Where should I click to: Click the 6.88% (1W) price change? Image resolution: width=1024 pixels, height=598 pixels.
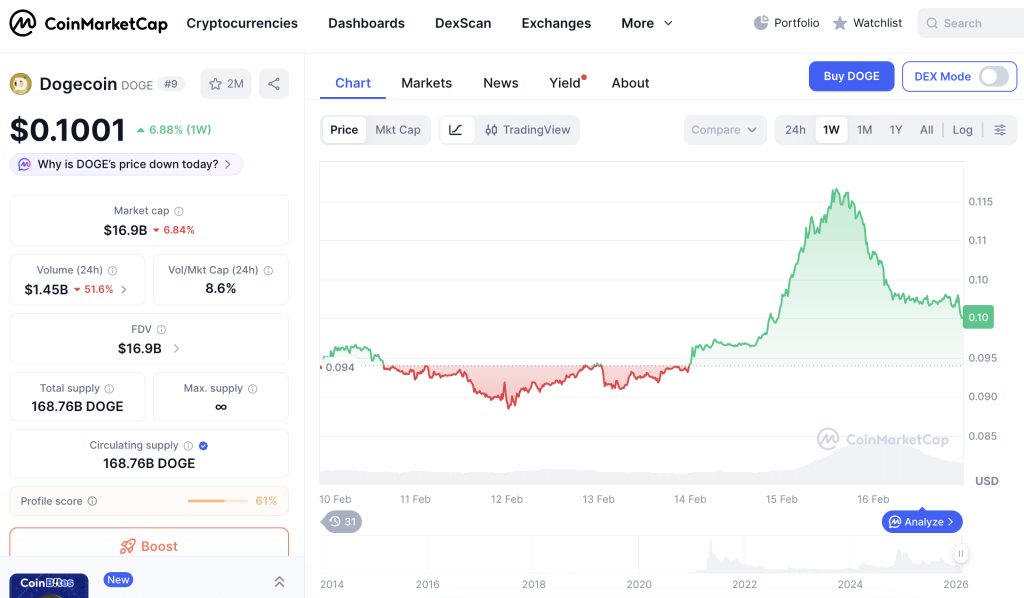pos(174,130)
